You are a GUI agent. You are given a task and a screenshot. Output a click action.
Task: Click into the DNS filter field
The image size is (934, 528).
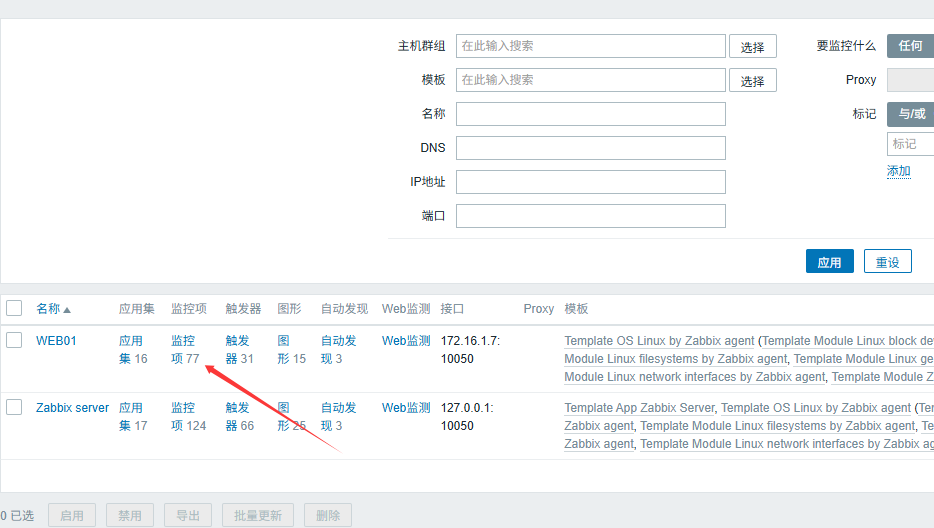(590, 148)
